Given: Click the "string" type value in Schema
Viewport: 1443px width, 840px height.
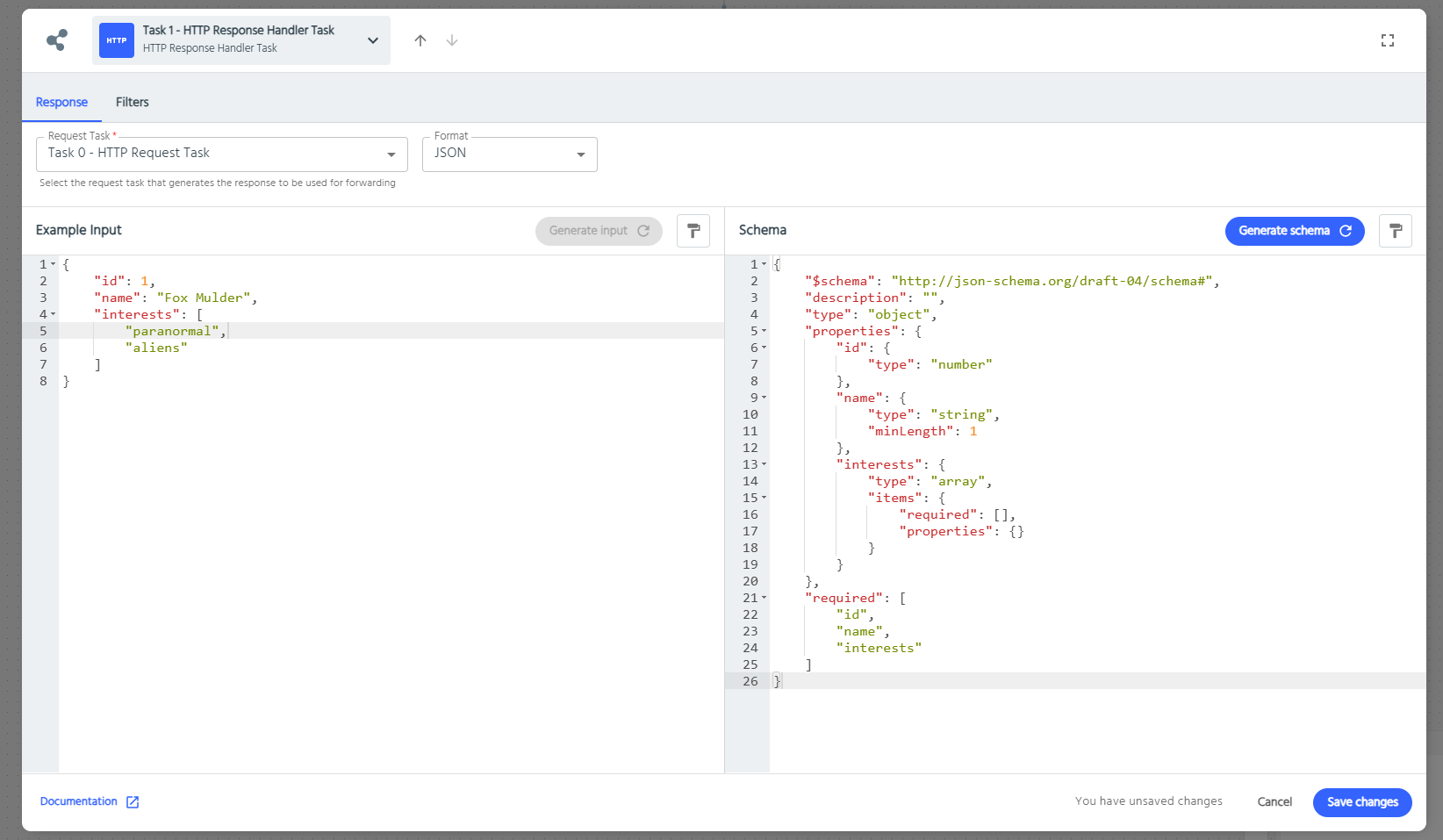Looking at the screenshot, I should 961,414.
